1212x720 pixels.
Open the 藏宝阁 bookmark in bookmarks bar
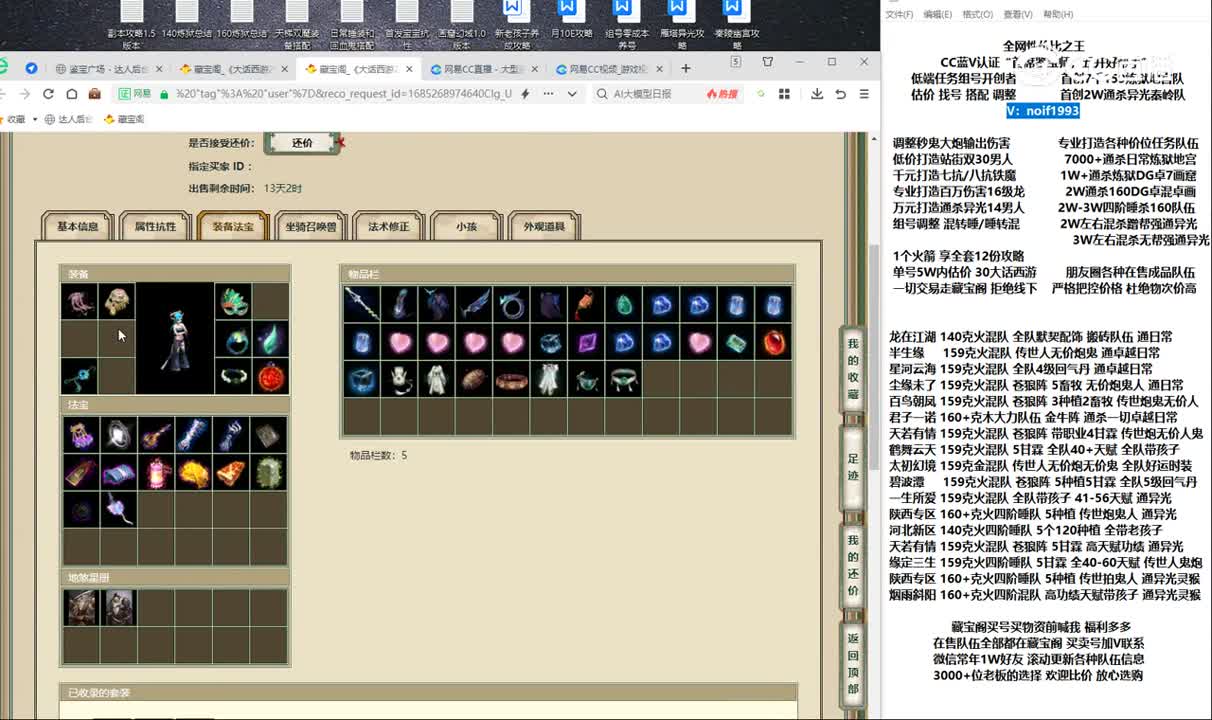[124, 119]
